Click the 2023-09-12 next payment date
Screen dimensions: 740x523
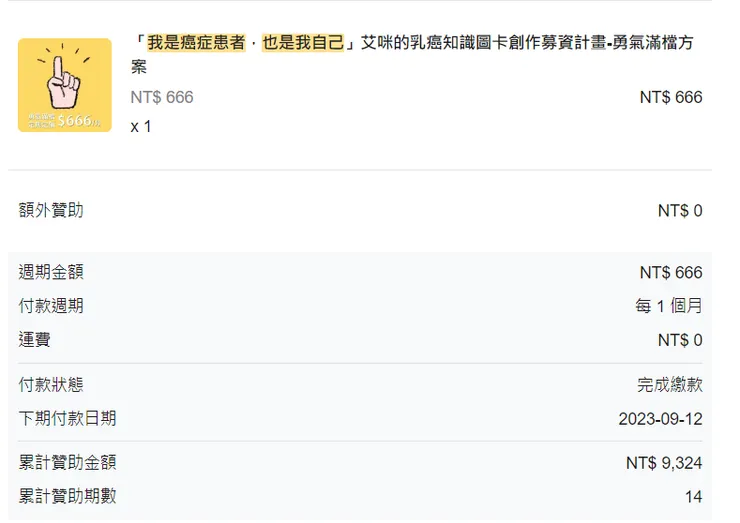tap(660, 419)
